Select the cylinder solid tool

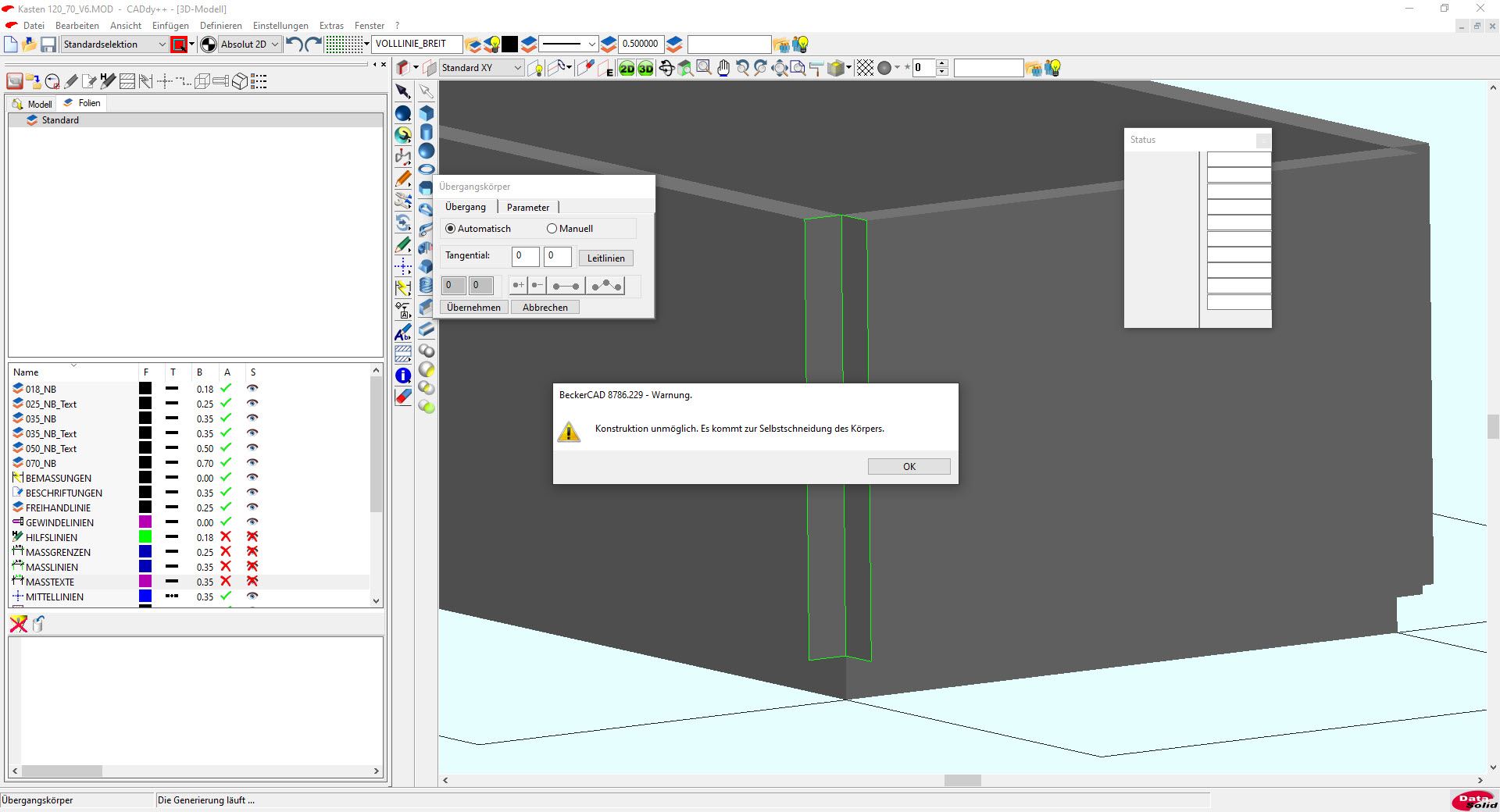coord(426,132)
